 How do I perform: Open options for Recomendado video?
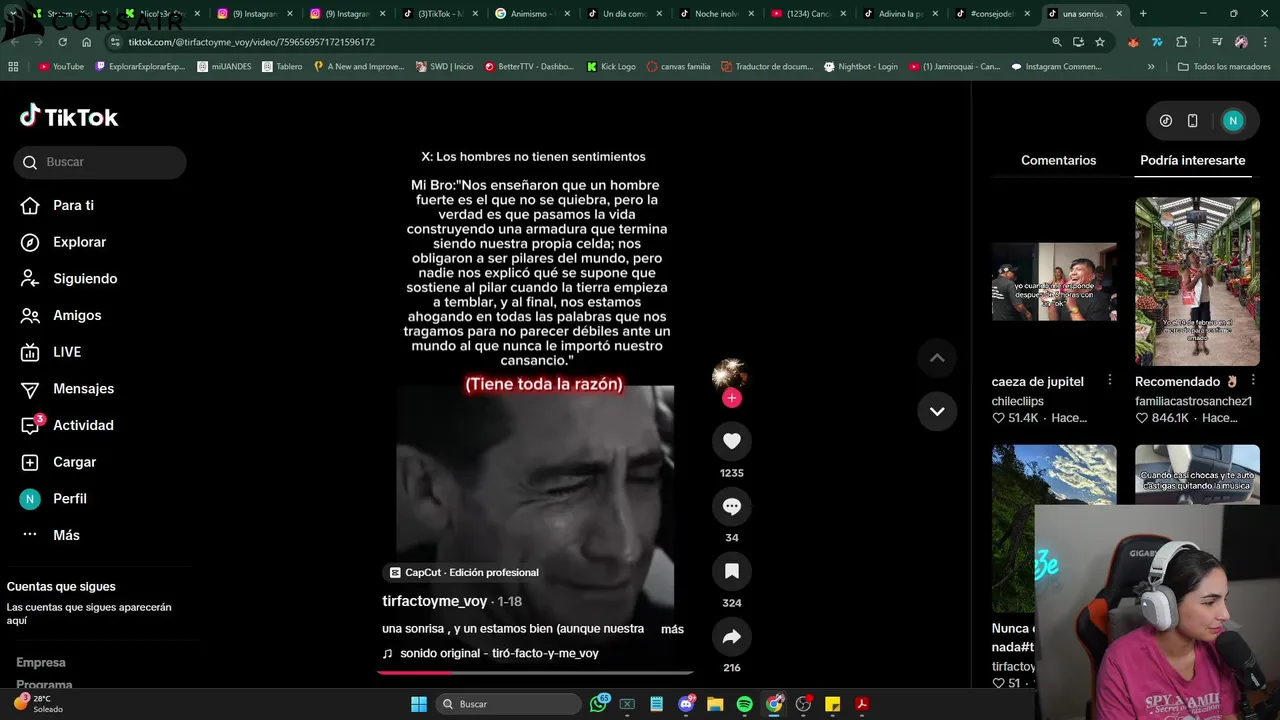point(1252,381)
